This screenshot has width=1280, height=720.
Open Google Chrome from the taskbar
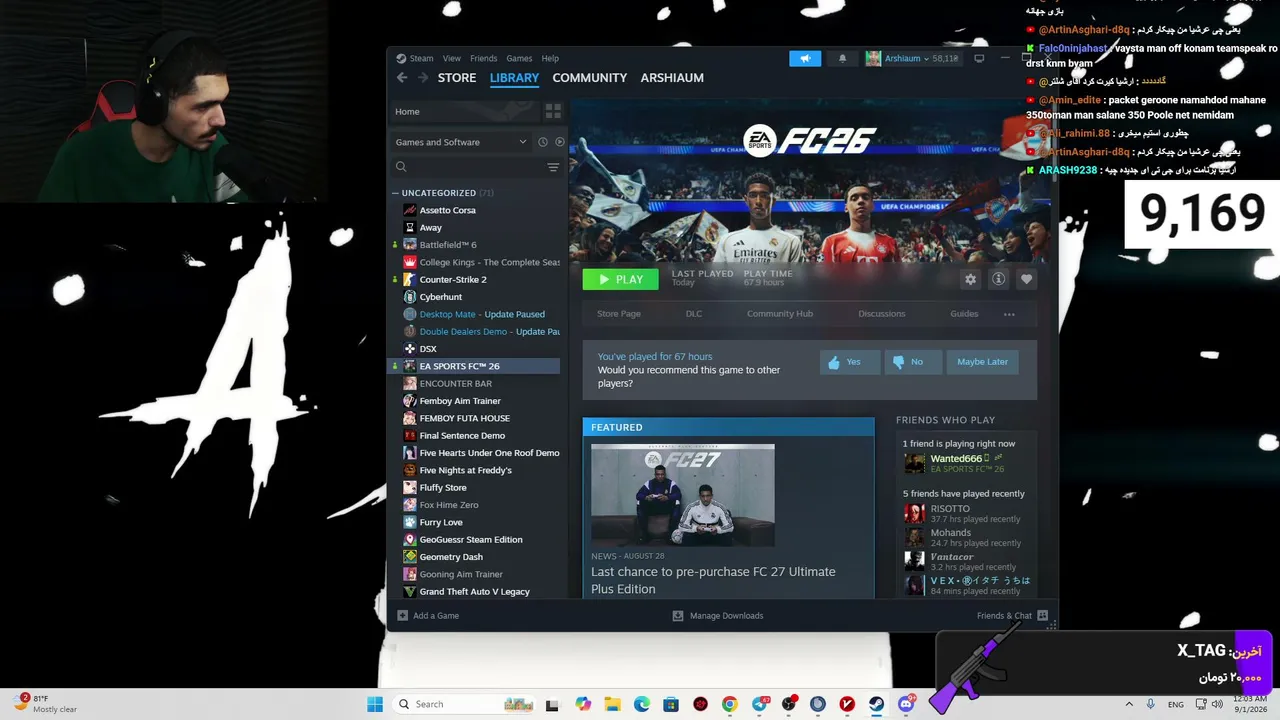tap(729, 704)
